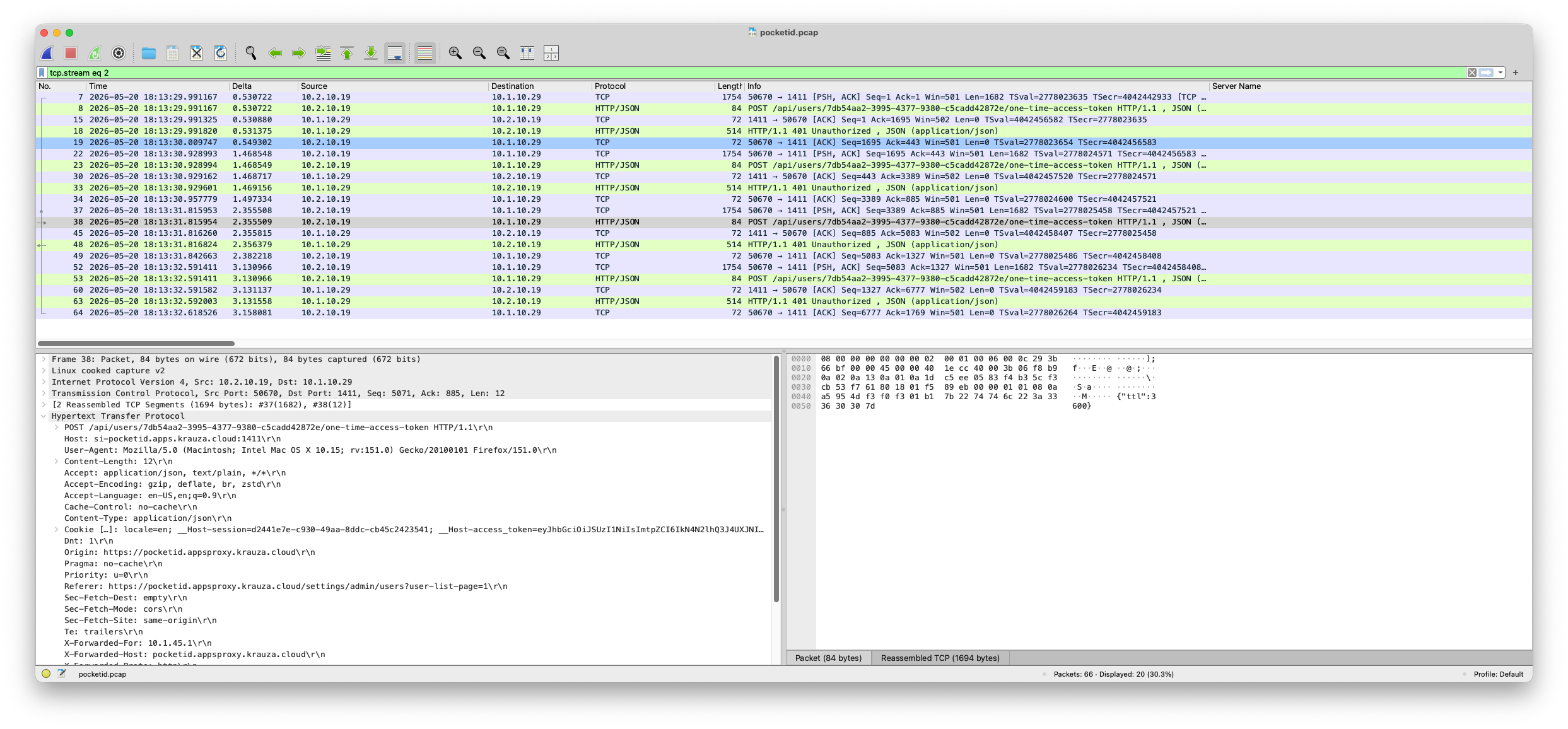This screenshot has height=729, width=1568.
Task: Sort by the No. column
Action: [x=61, y=86]
